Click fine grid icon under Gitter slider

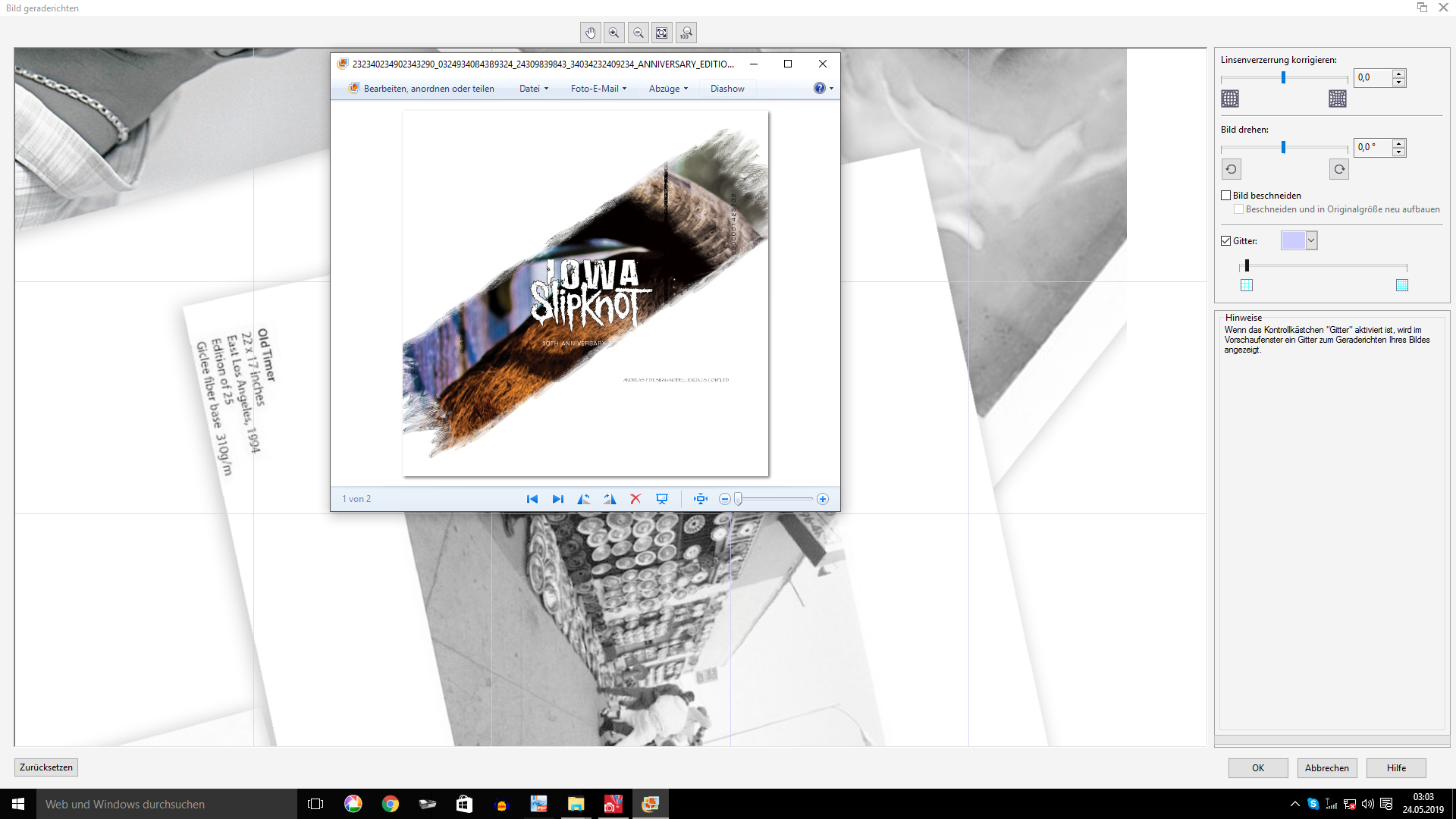(x=1402, y=285)
